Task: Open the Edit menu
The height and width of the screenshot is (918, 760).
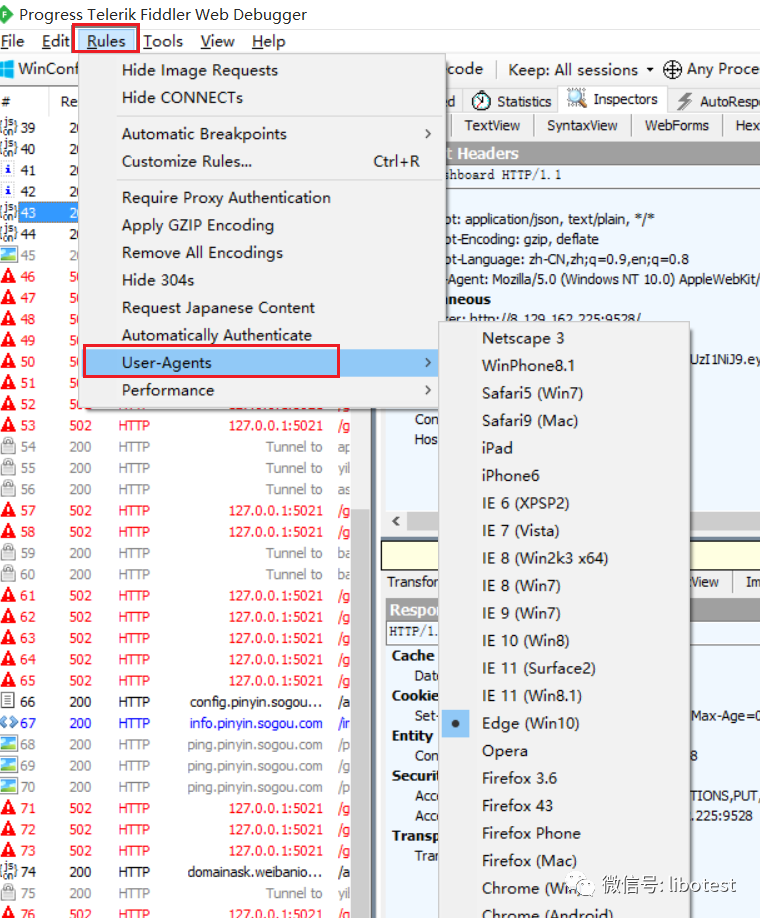Action: pyautogui.click(x=55, y=42)
